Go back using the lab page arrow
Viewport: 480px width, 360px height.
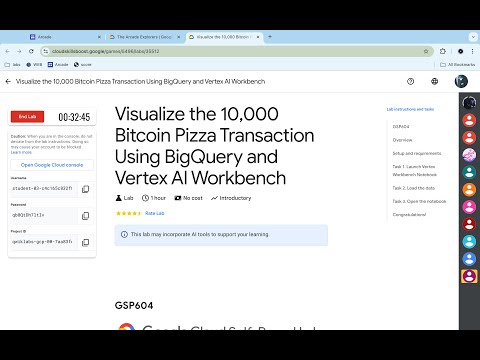pyautogui.click(x=8, y=81)
